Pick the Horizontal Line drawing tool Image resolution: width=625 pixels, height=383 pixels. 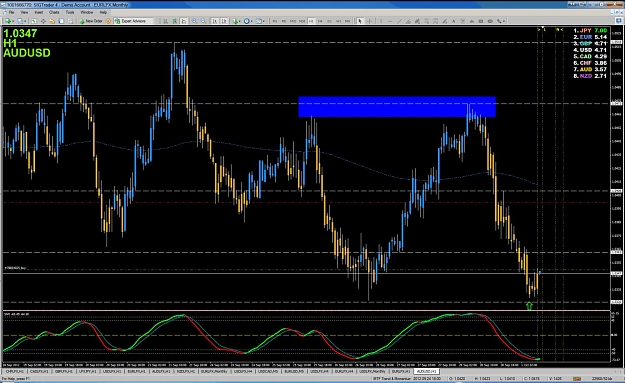[x=390, y=21]
